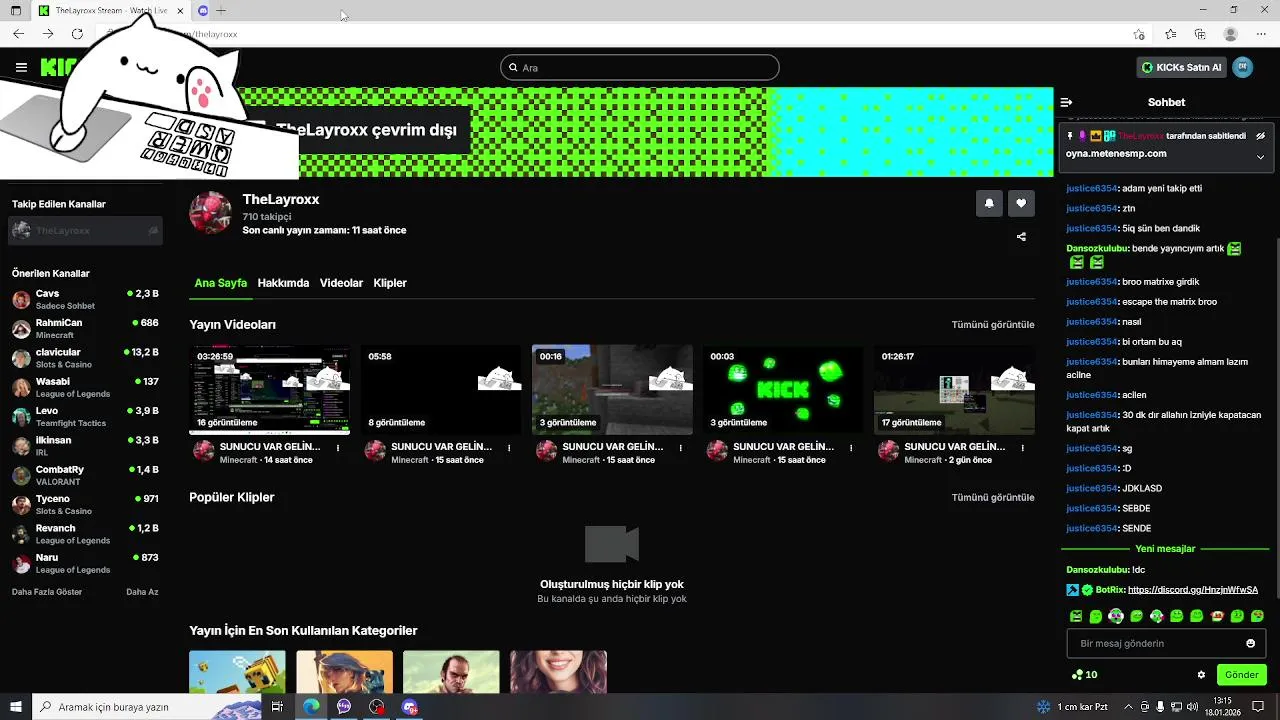Open Wasabi channel in the recommended list
This screenshot has width=1280, height=720.
point(85,387)
